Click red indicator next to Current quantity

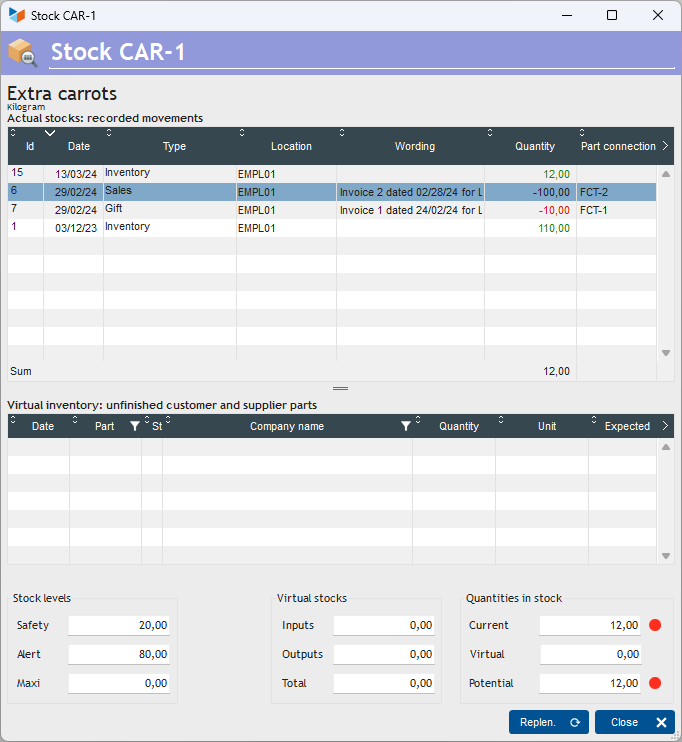pos(655,626)
